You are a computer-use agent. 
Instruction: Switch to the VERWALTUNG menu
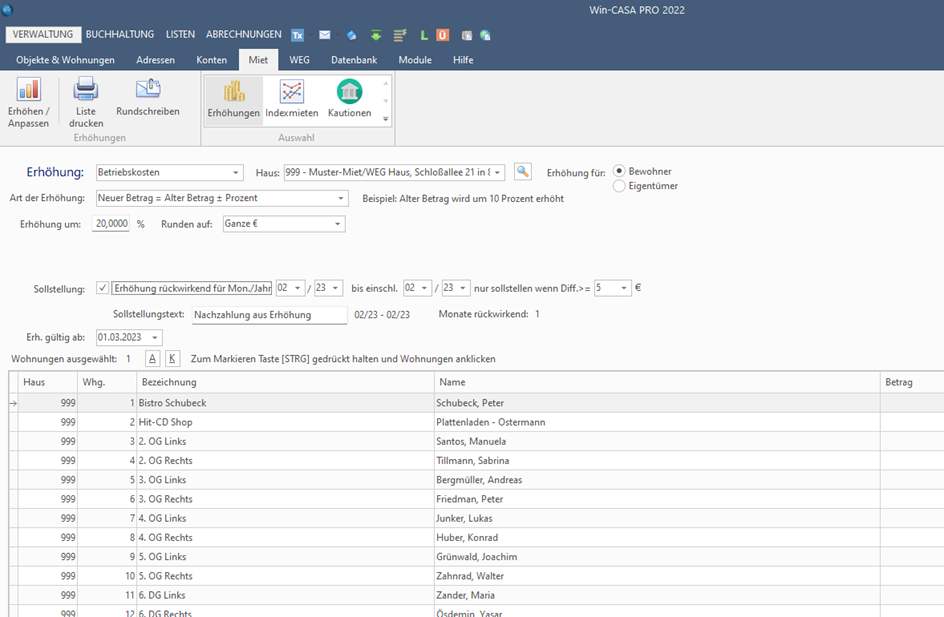pos(43,34)
